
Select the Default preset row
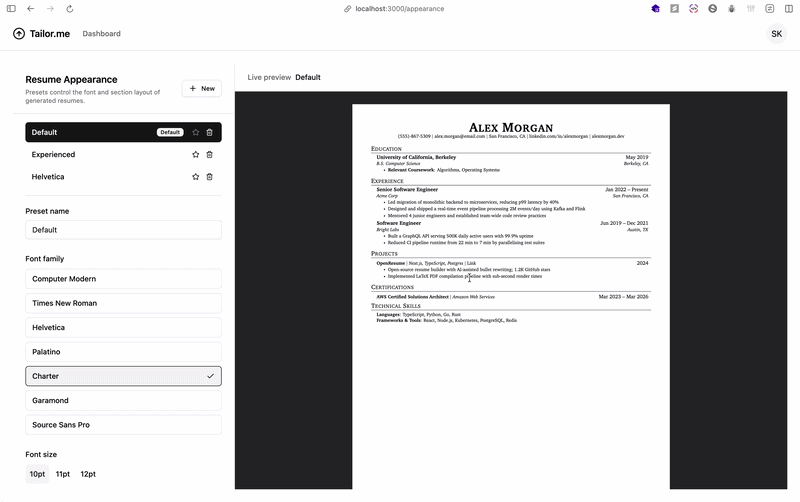point(123,132)
